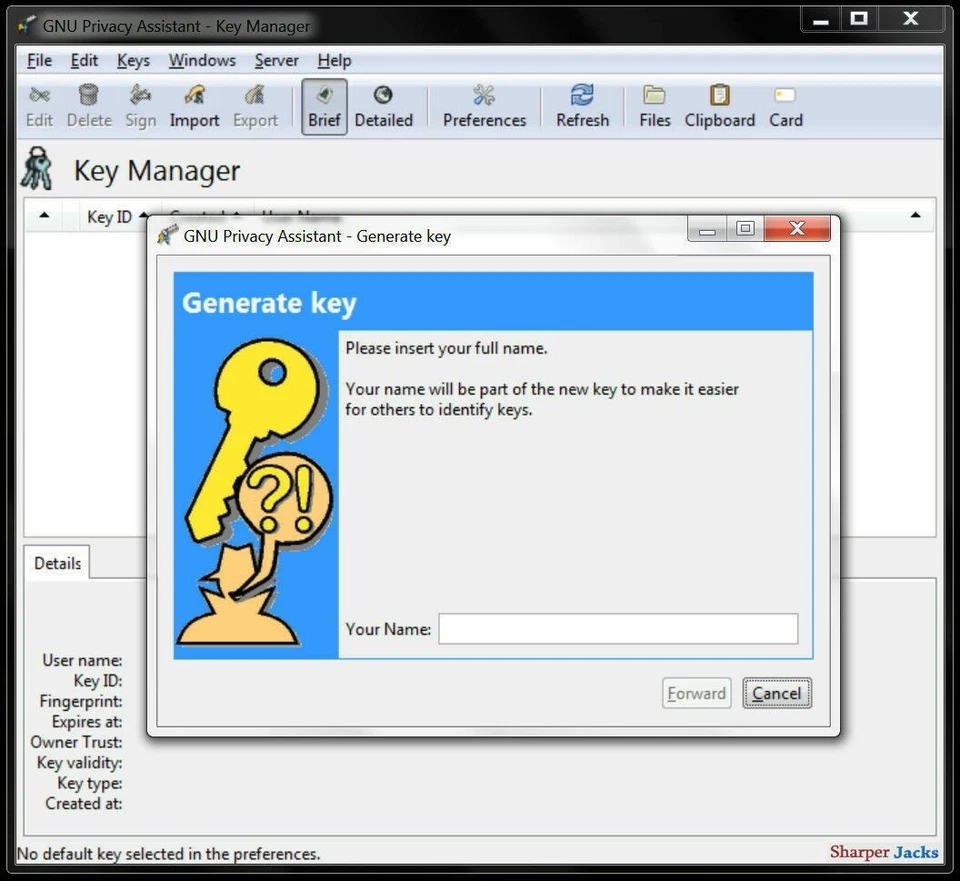Refresh the key list

coord(581,105)
